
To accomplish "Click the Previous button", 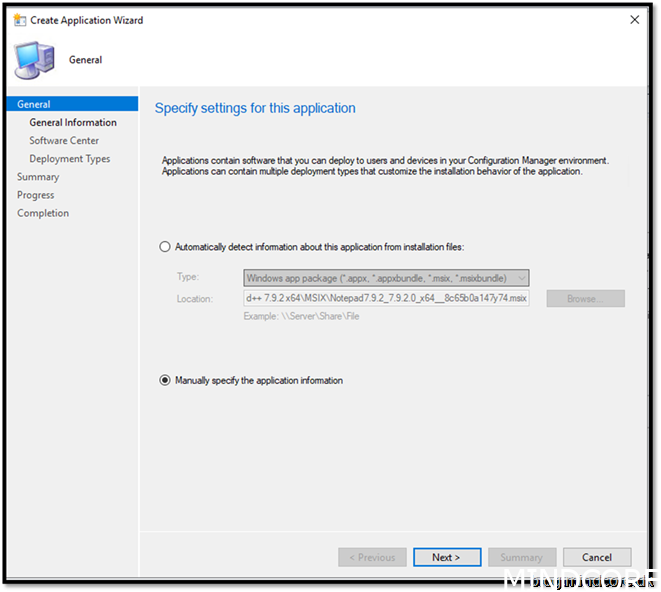I will point(372,557).
